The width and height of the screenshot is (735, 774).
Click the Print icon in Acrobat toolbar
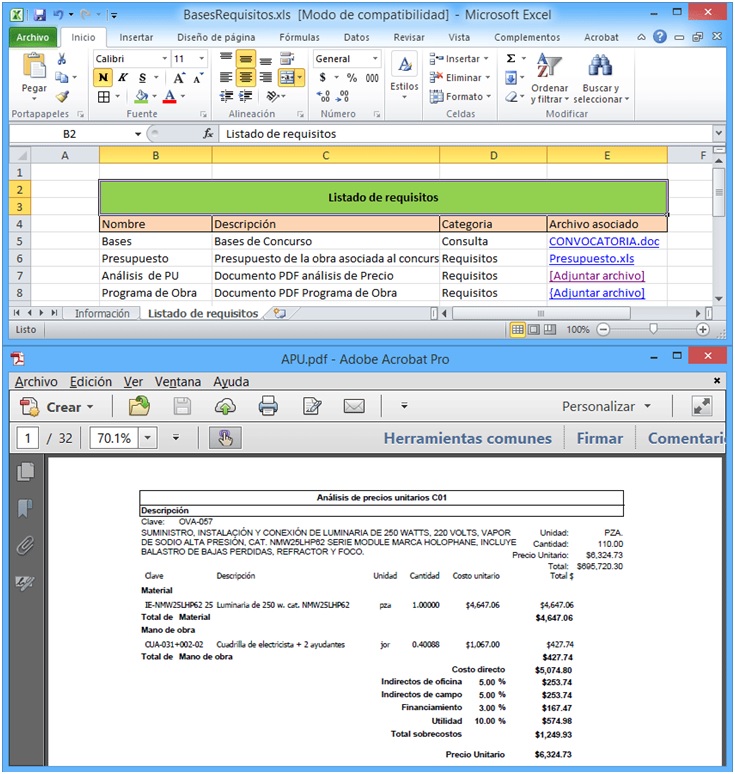[x=268, y=406]
